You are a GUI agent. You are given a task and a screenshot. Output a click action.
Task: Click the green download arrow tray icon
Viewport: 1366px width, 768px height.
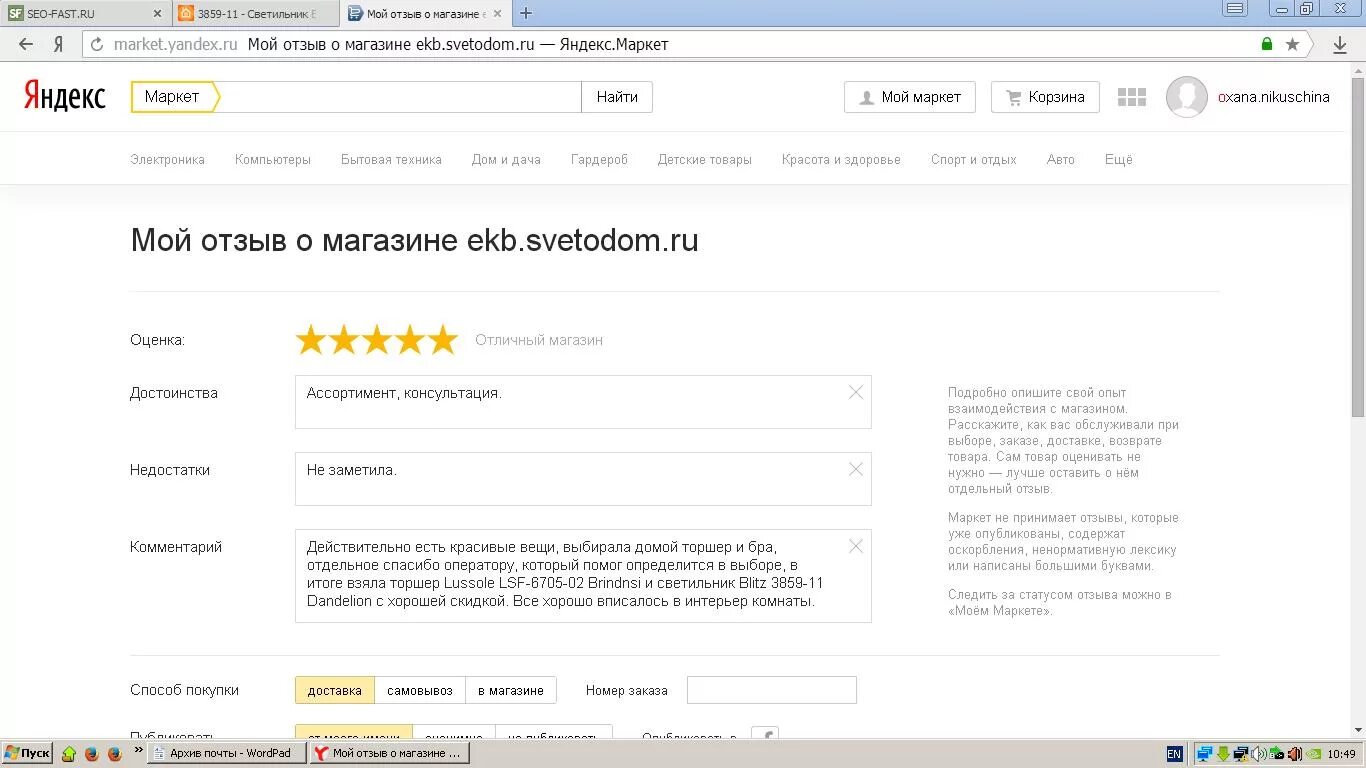pyautogui.click(x=1222, y=754)
